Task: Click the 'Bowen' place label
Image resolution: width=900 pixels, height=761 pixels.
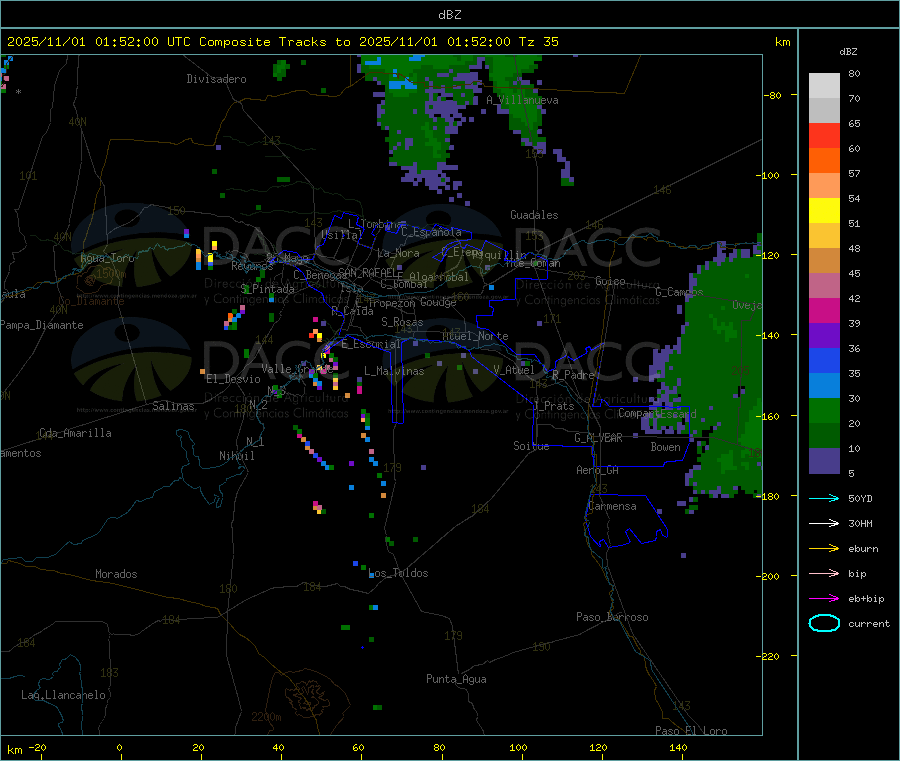Action: (665, 447)
